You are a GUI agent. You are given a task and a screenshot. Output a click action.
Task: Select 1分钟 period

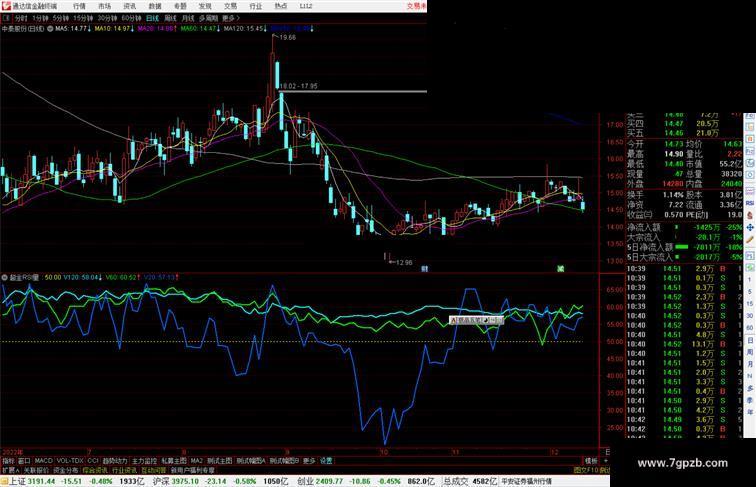tap(40, 18)
